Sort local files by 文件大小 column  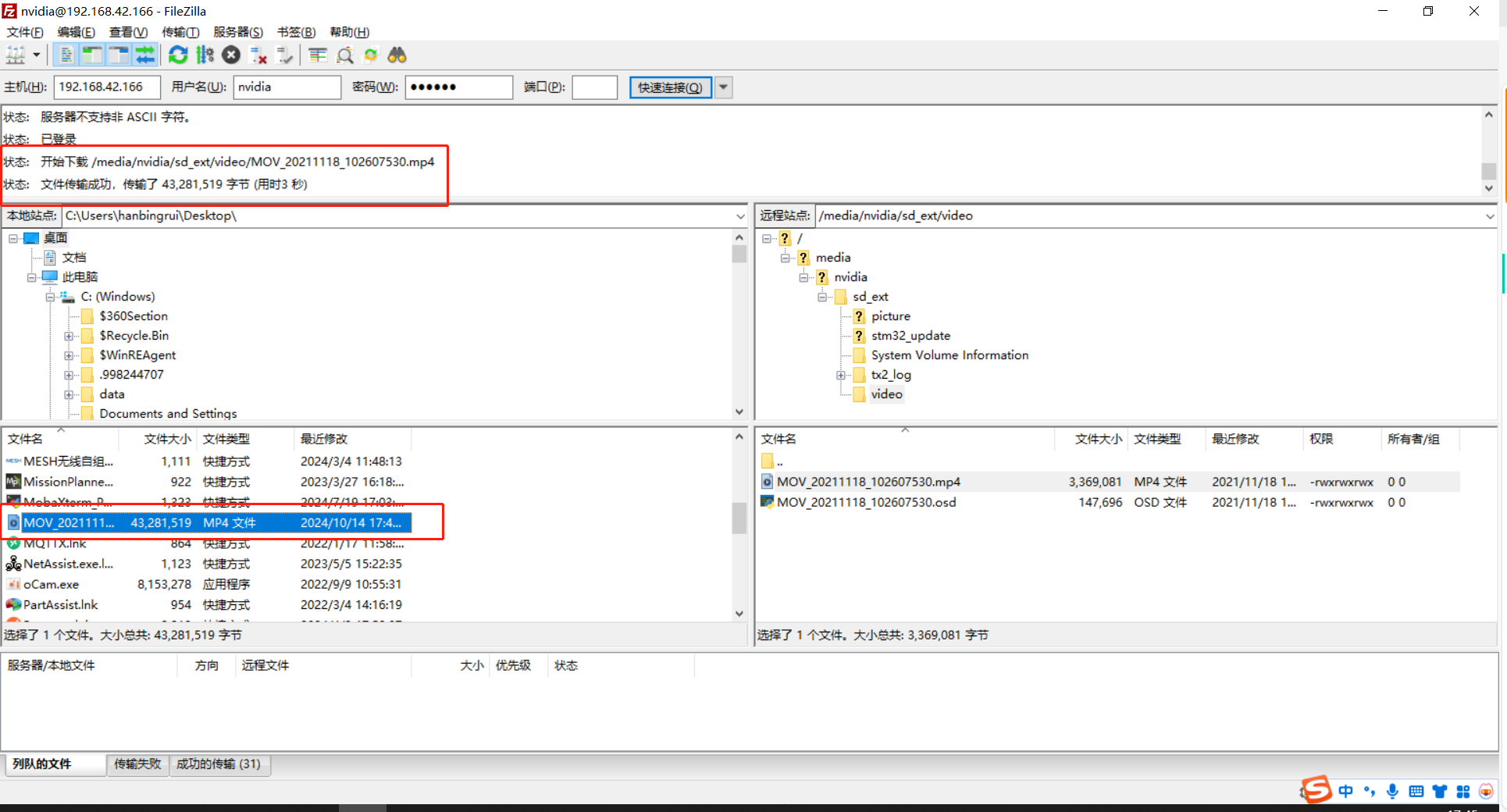(x=167, y=439)
